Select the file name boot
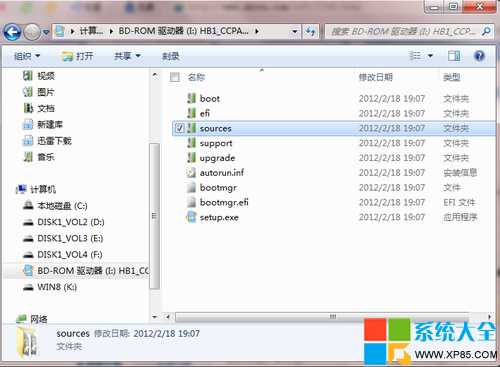 tap(210, 99)
